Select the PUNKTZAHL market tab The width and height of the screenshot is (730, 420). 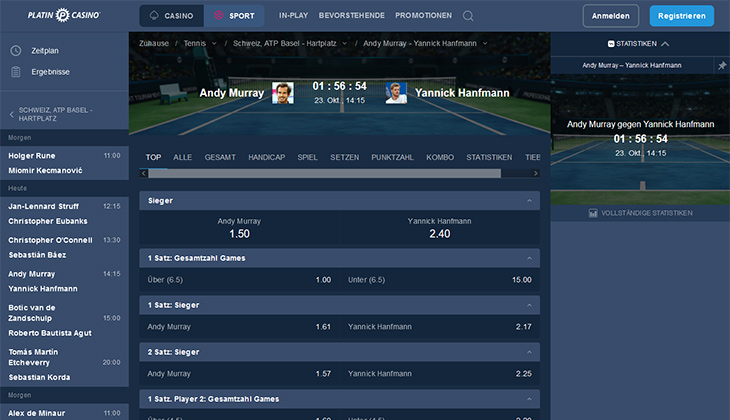392,157
